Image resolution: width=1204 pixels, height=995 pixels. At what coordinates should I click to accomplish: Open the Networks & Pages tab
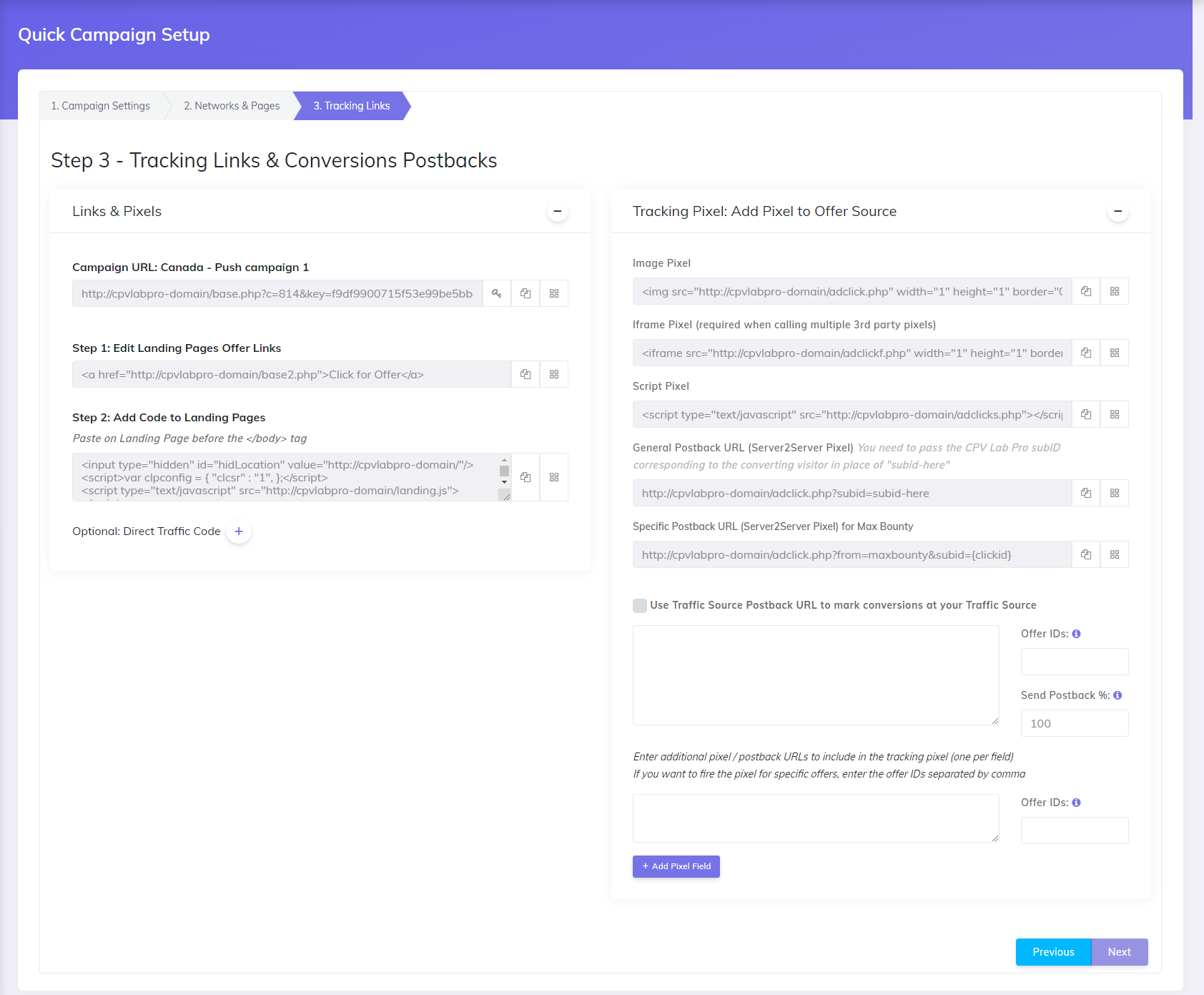[231, 106]
